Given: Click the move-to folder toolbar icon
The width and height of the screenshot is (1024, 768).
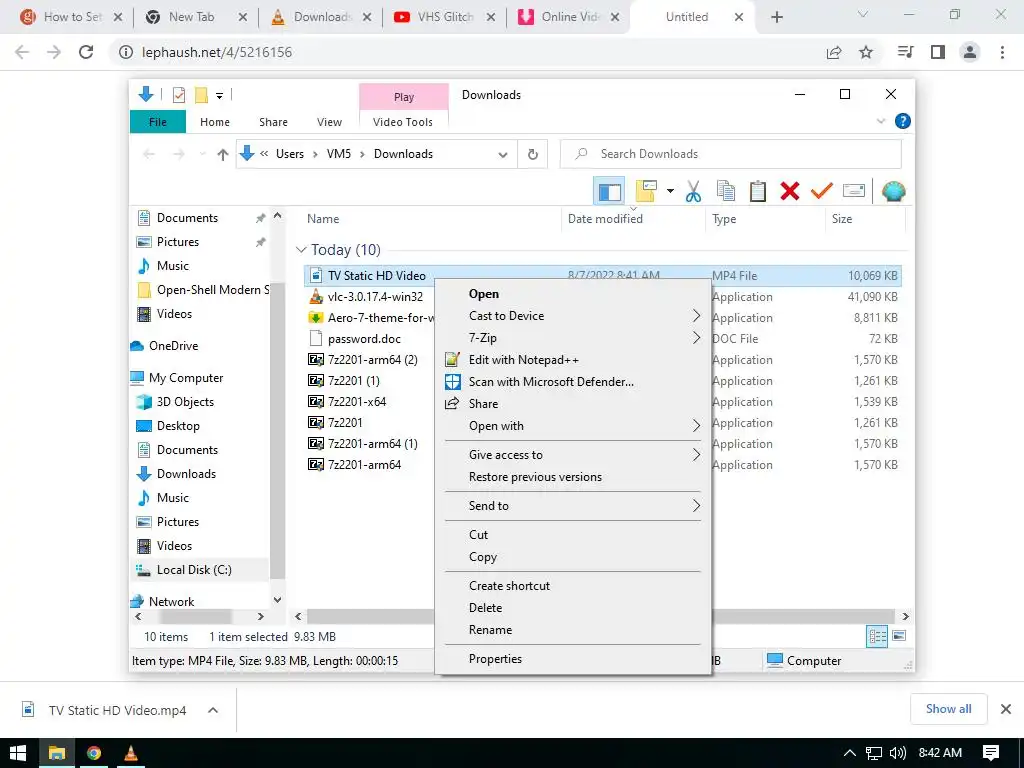Looking at the screenshot, I should coord(646,191).
